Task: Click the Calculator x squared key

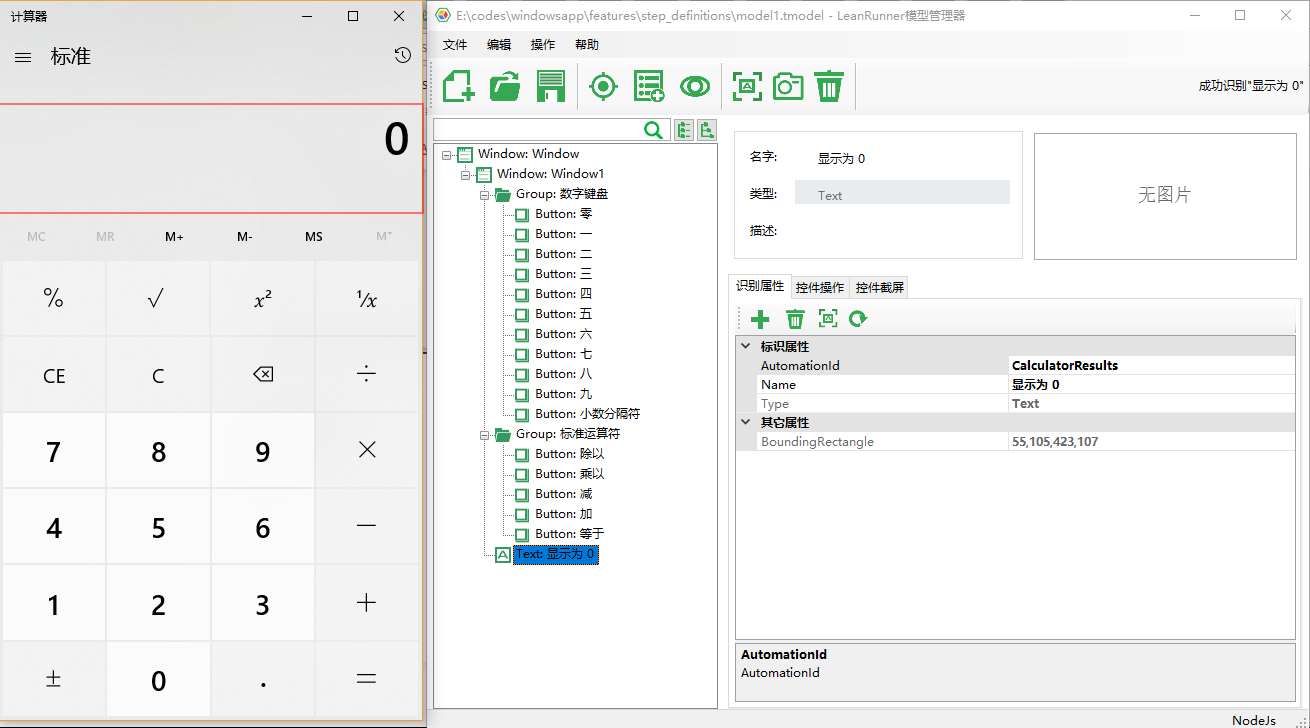Action: pyautogui.click(x=263, y=298)
